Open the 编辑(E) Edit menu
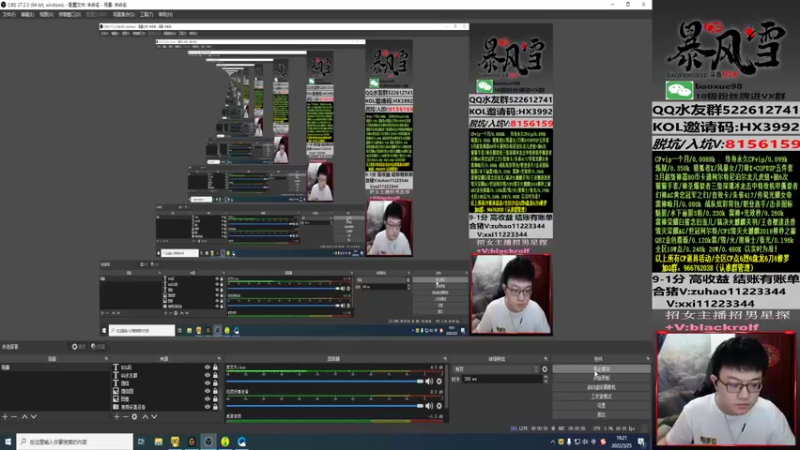This screenshot has width=800, height=450. coord(28,14)
